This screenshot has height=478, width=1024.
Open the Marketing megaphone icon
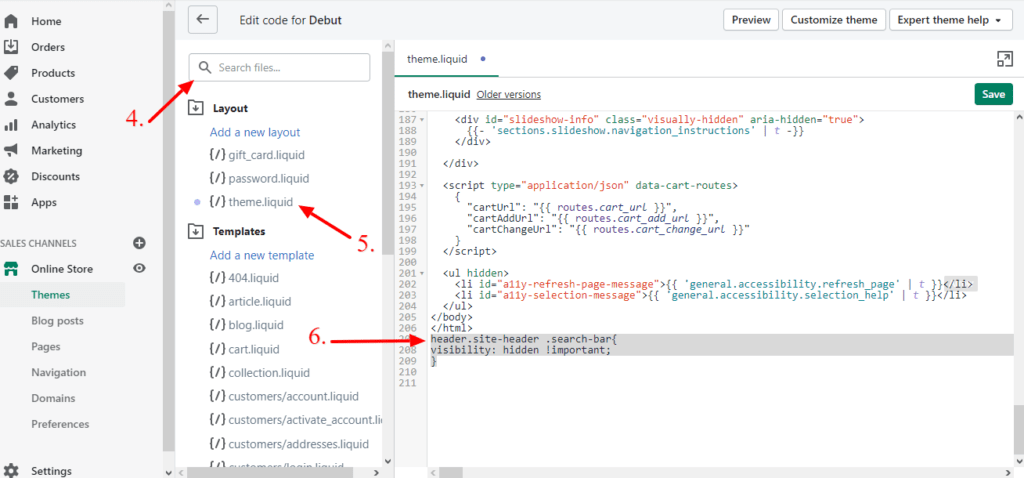coord(10,150)
